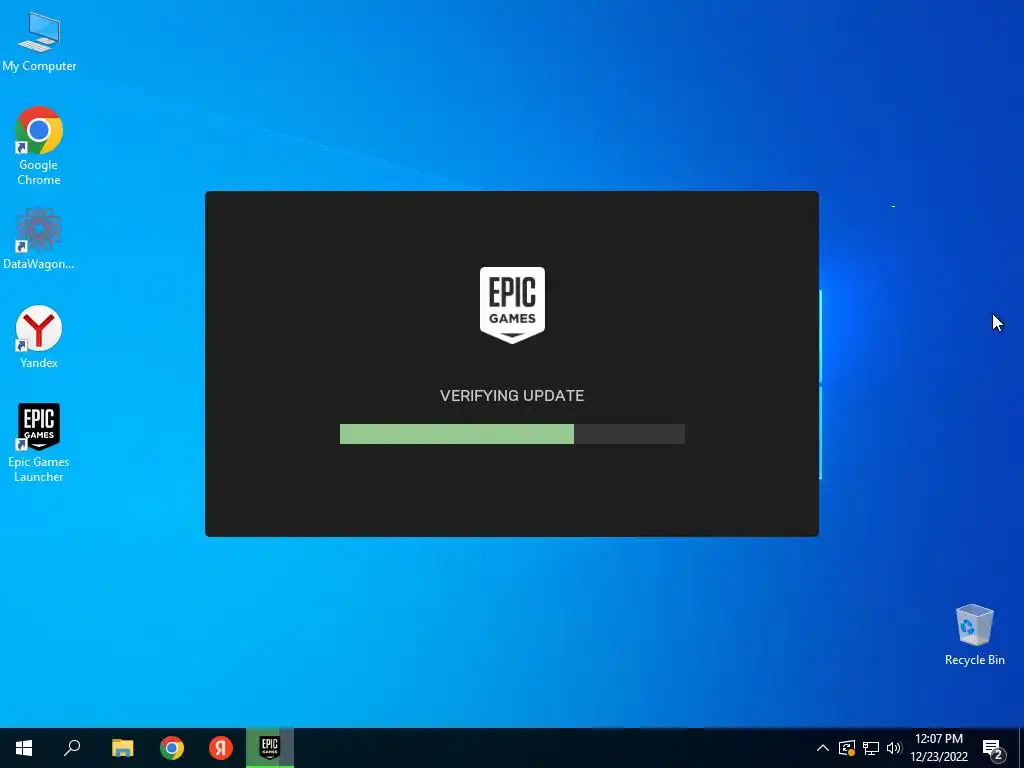Open the Recycle Bin
Image resolution: width=1024 pixels, height=768 pixels.
coord(974,635)
